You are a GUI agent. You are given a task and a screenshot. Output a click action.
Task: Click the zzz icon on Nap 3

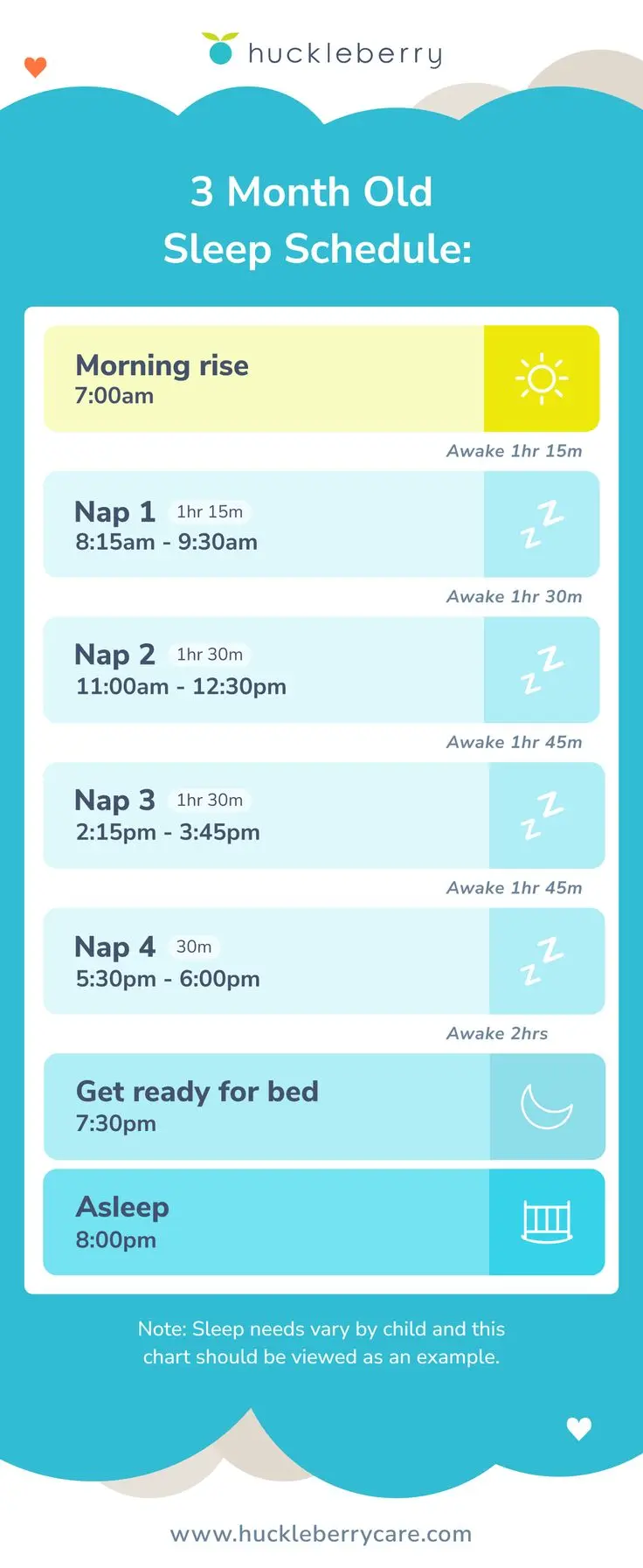pos(542,815)
